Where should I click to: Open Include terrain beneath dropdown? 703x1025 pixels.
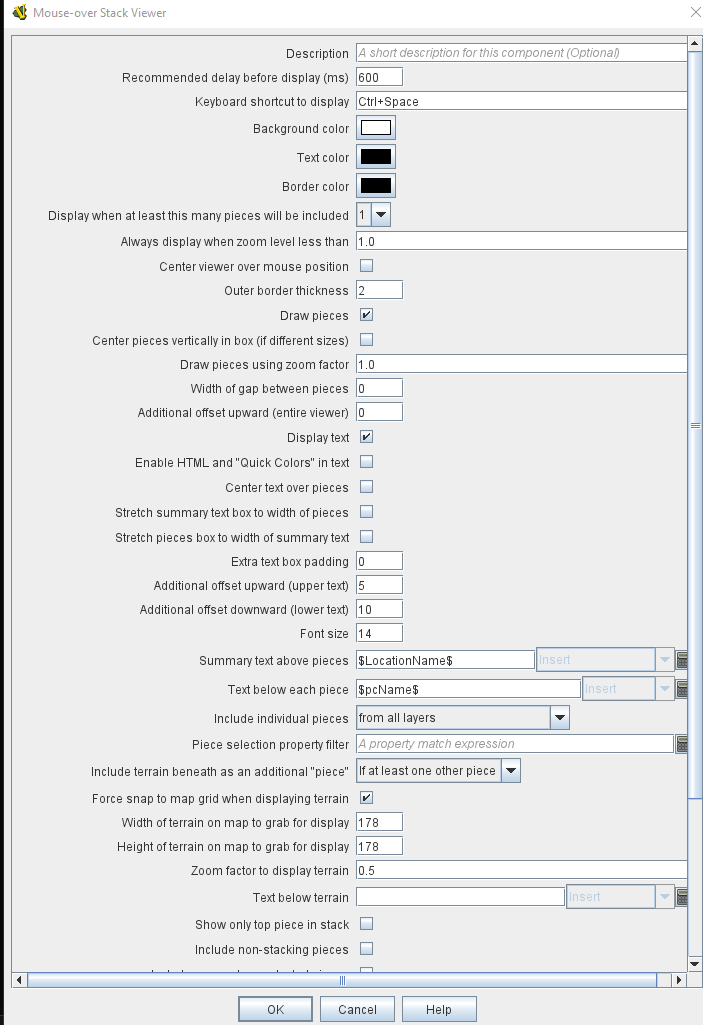[x=510, y=771]
